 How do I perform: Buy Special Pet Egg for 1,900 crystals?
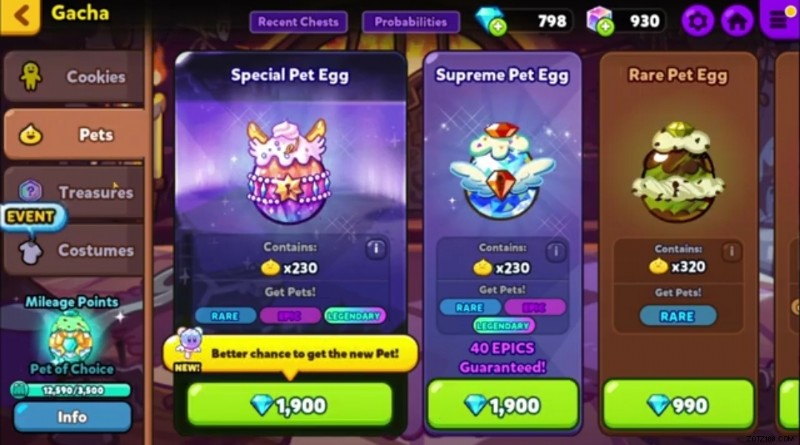pyautogui.click(x=290, y=405)
